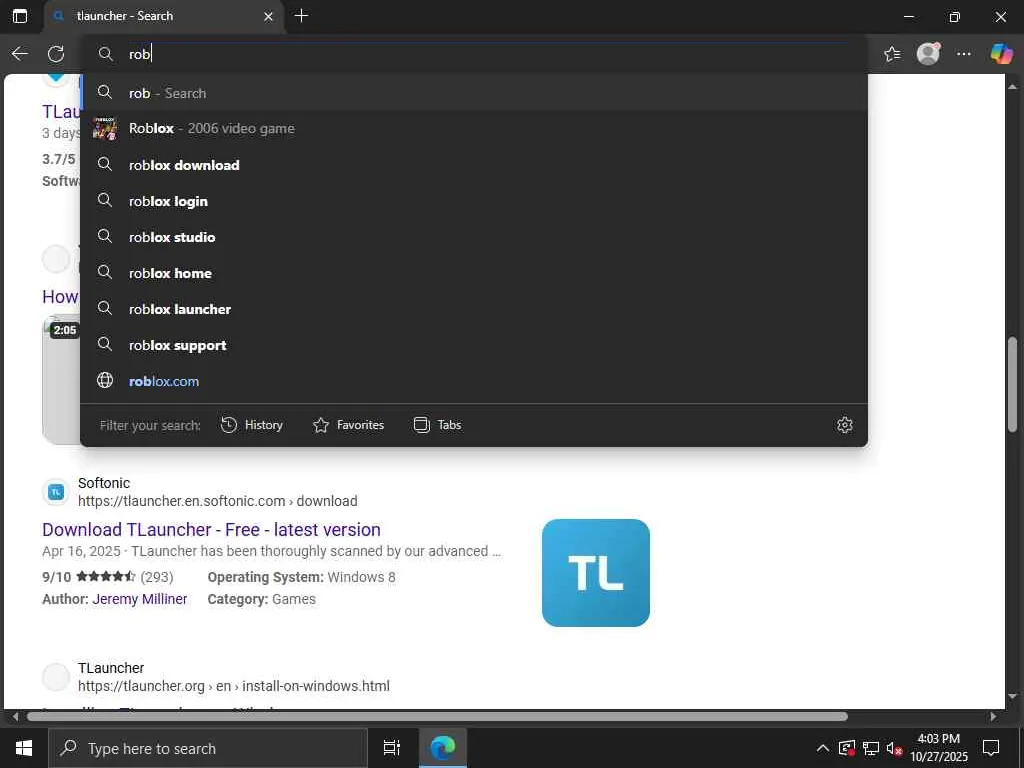Open the Copilot icon
The width and height of the screenshot is (1024, 768).
(1000, 54)
